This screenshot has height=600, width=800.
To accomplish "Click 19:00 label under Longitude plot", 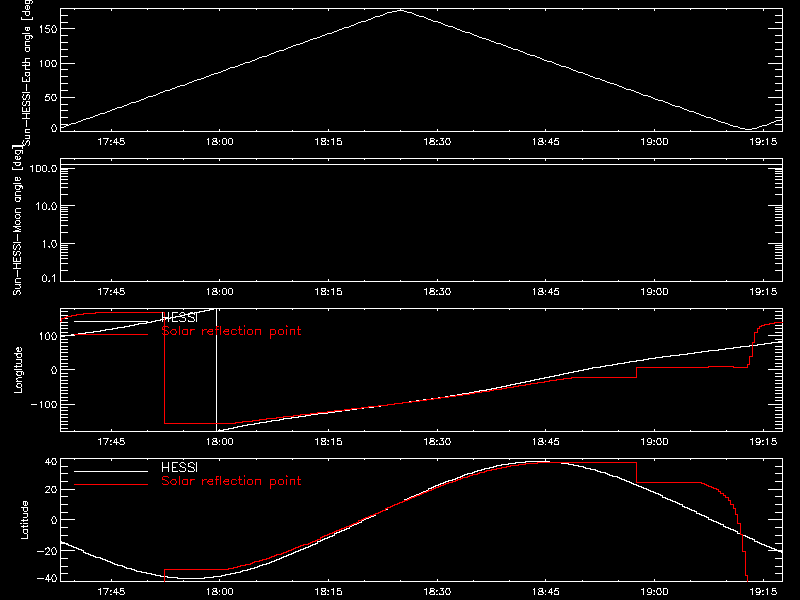I will click(655, 441).
